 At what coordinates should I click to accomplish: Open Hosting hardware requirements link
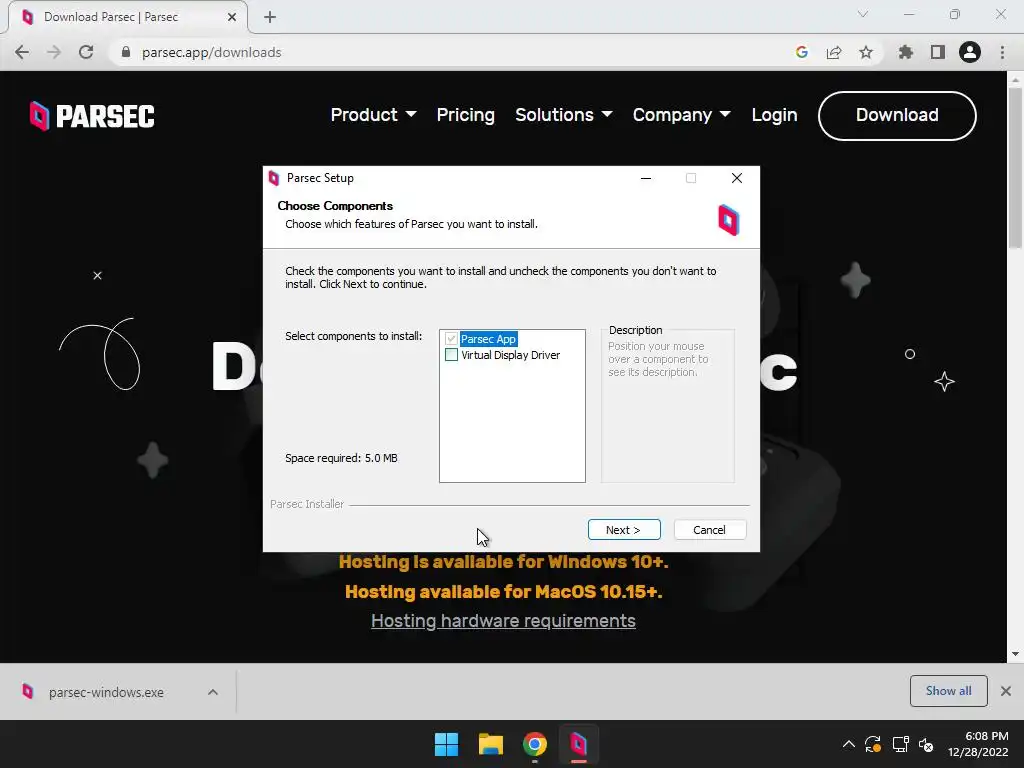pos(504,620)
